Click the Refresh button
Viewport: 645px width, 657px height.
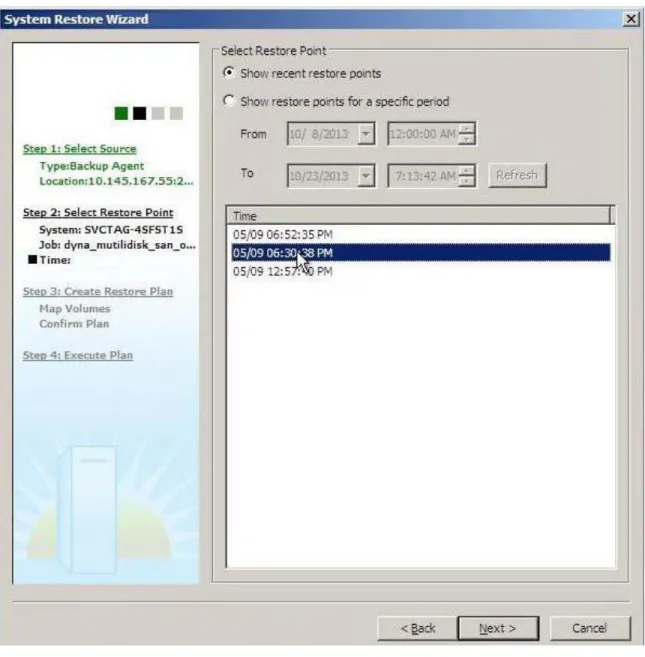[x=517, y=175]
